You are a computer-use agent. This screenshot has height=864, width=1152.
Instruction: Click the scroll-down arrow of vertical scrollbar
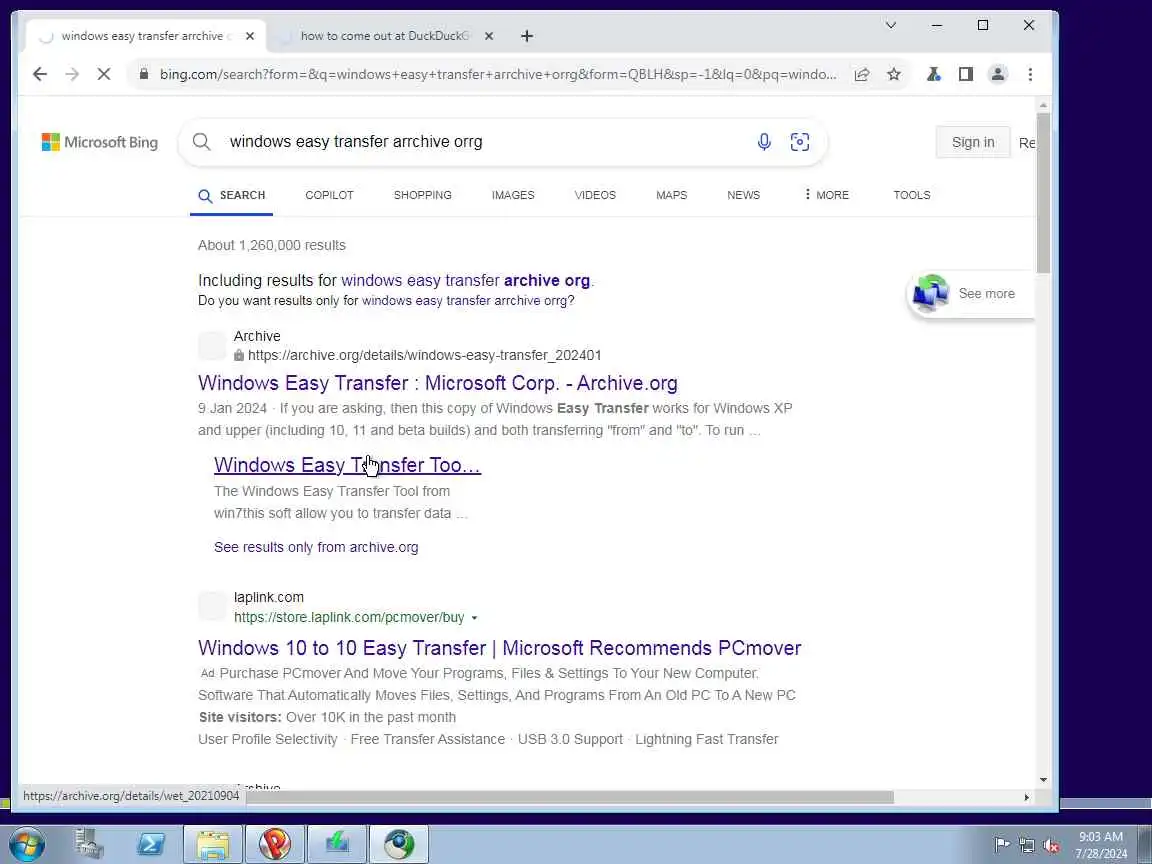click(1043, 780)
